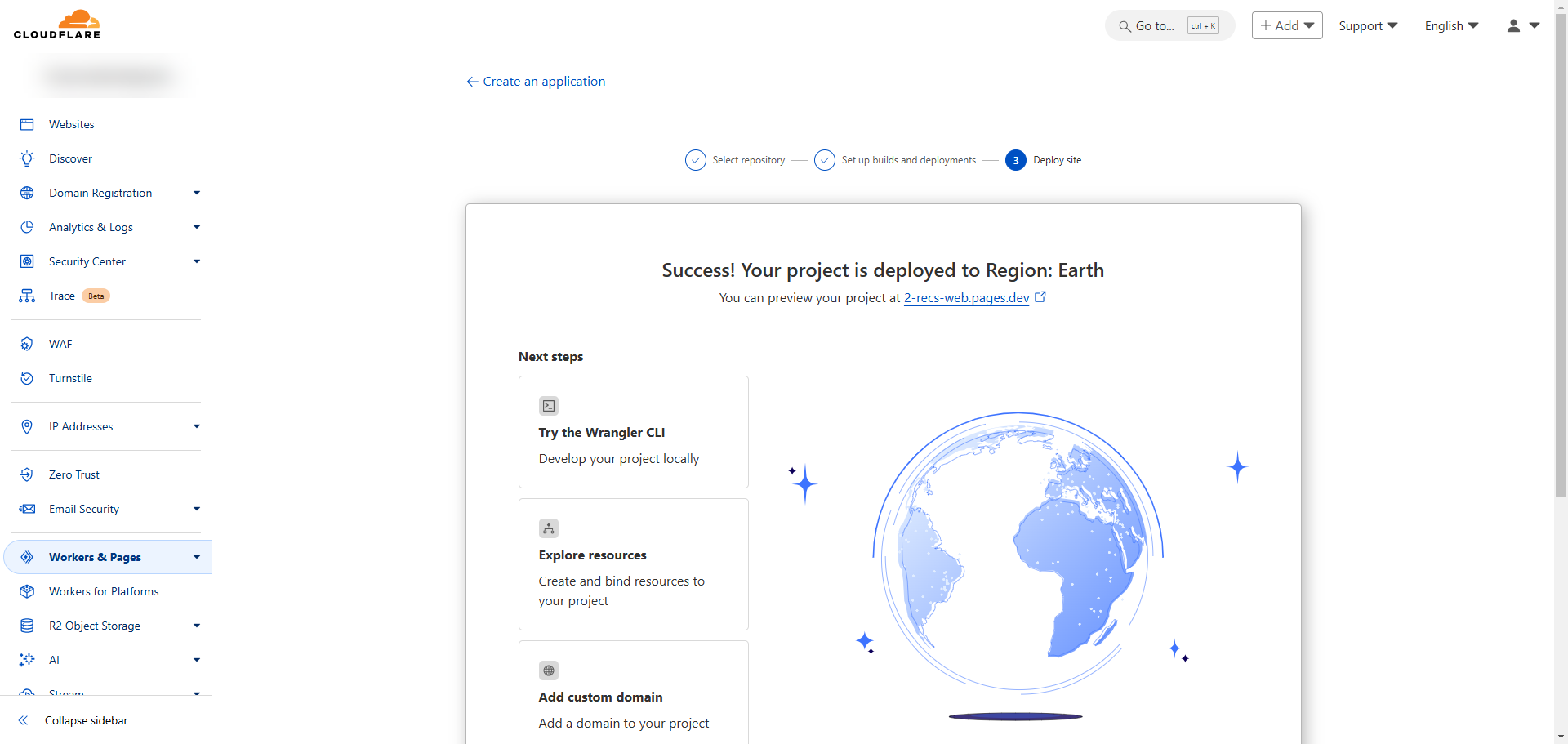Click the Set up builds step checkmark
Screen dimensions: 1568x744
click(825, 160)
